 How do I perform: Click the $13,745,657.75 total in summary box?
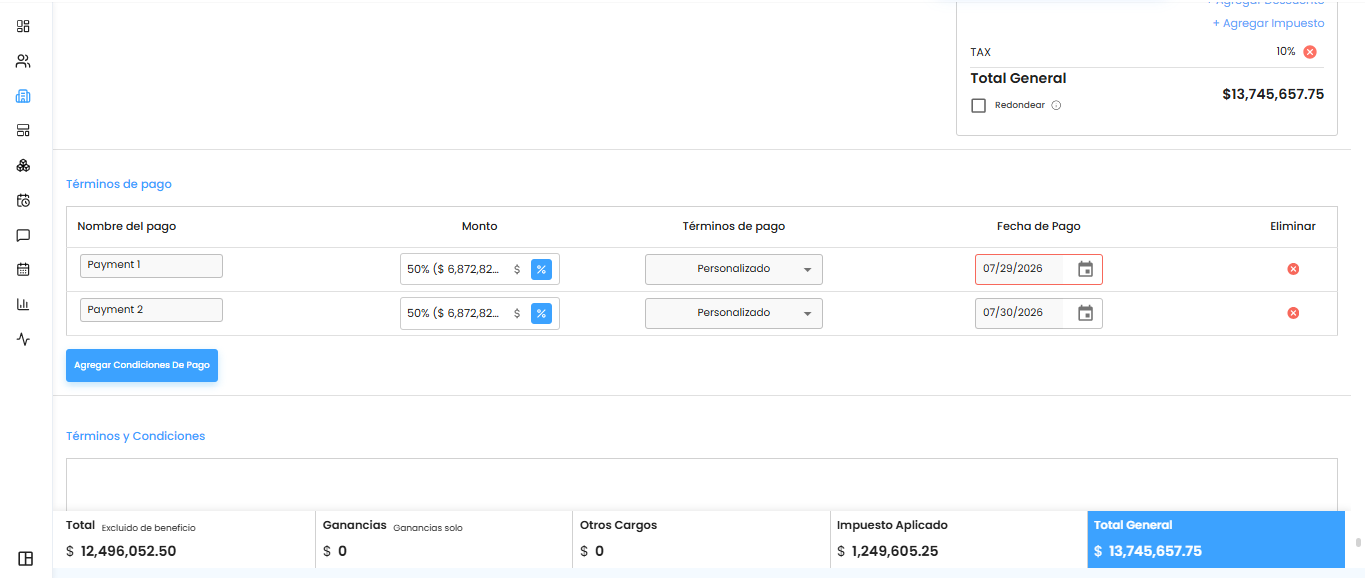click(1273, 94)
